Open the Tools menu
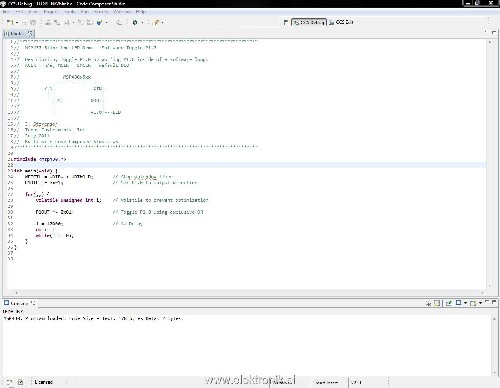The image size is (500, 388). [x=69, y=12]
